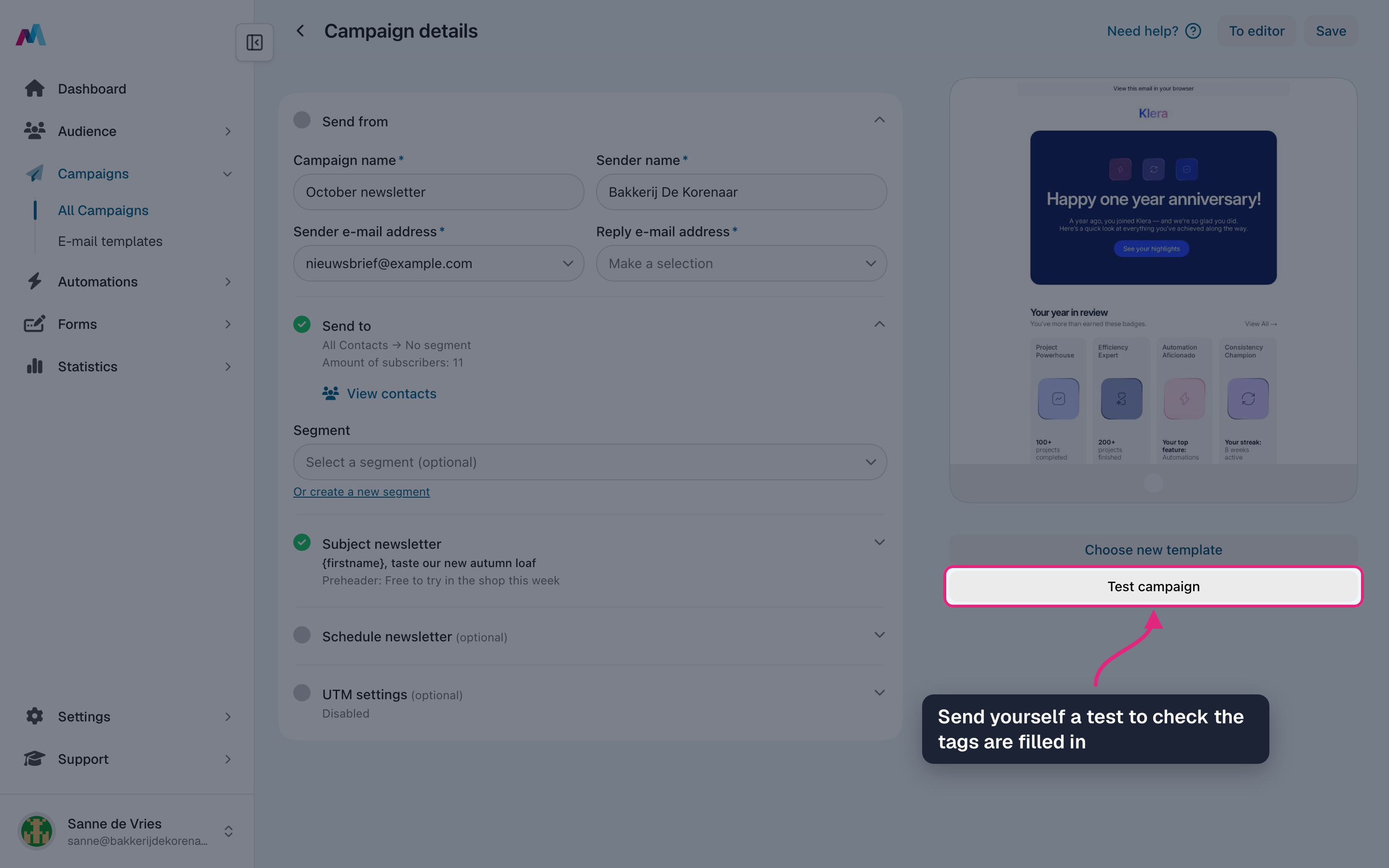Follow the Or create a new segment link
This screenshot has width=1389, height=868.
362,492
